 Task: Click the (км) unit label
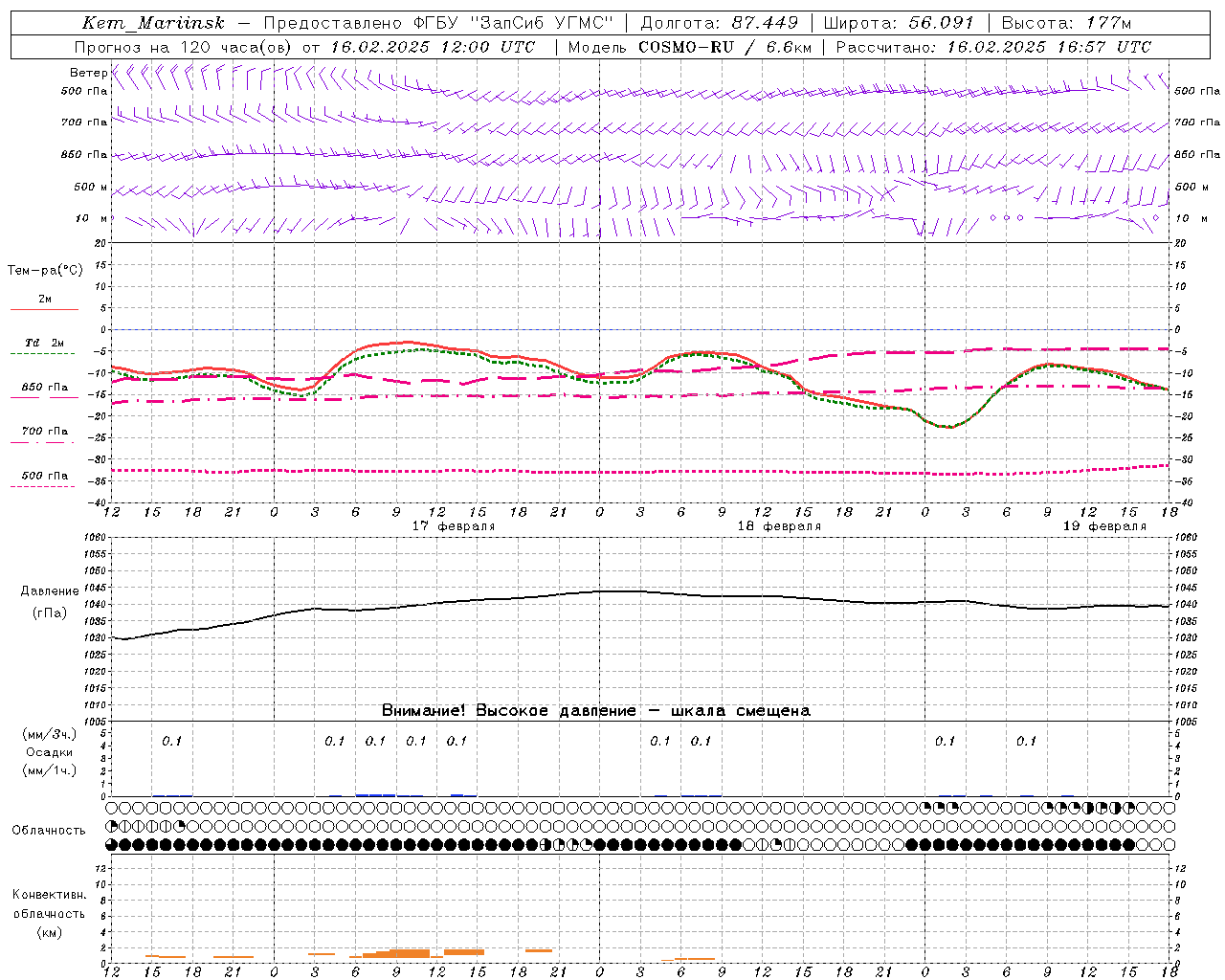(49, 932)
